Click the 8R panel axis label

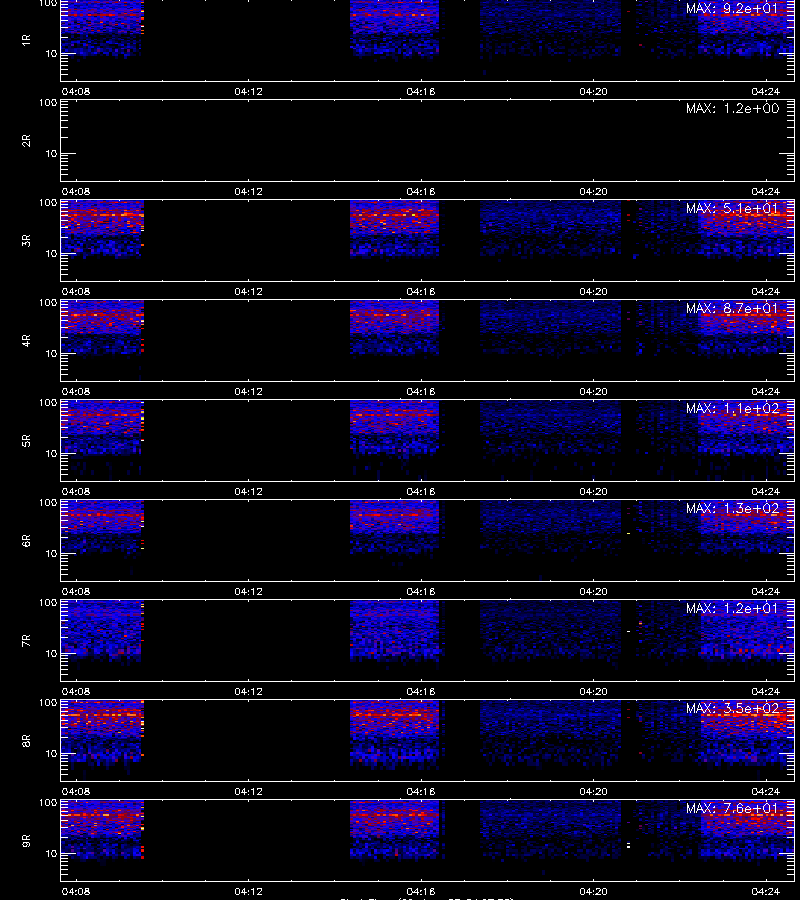tap(26, 740)
